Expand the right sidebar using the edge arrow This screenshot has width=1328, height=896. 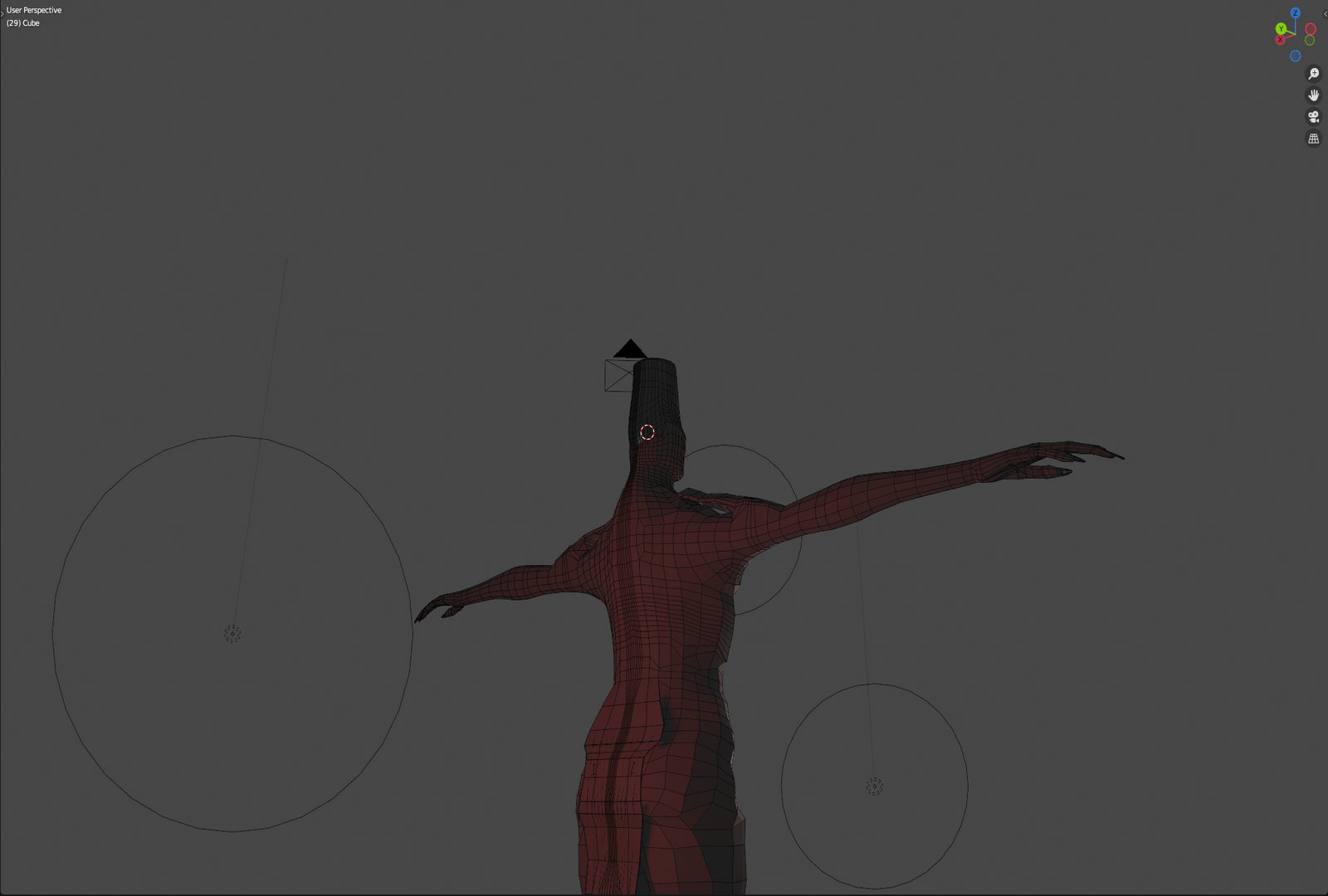pyautogui.click(x=1325, y=13)
